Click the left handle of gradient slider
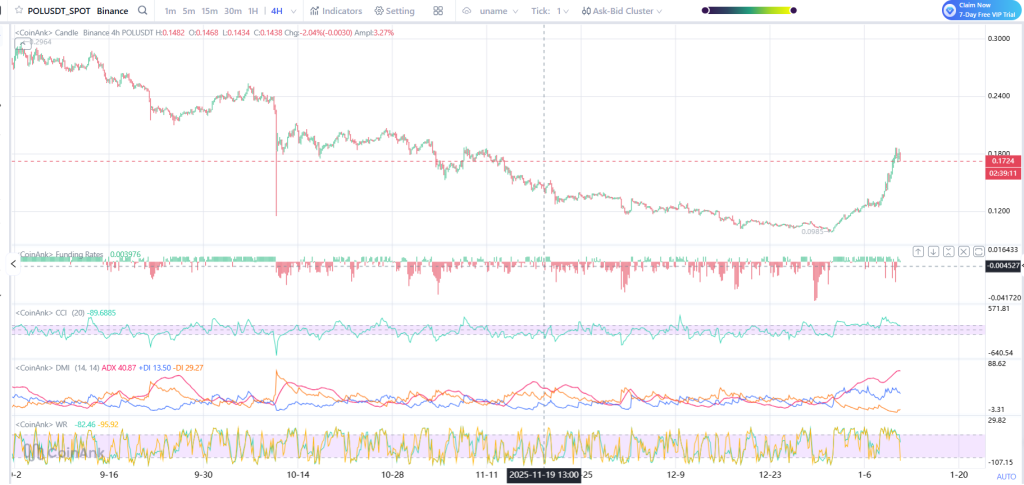1024x485 pixels. (705, 10)
